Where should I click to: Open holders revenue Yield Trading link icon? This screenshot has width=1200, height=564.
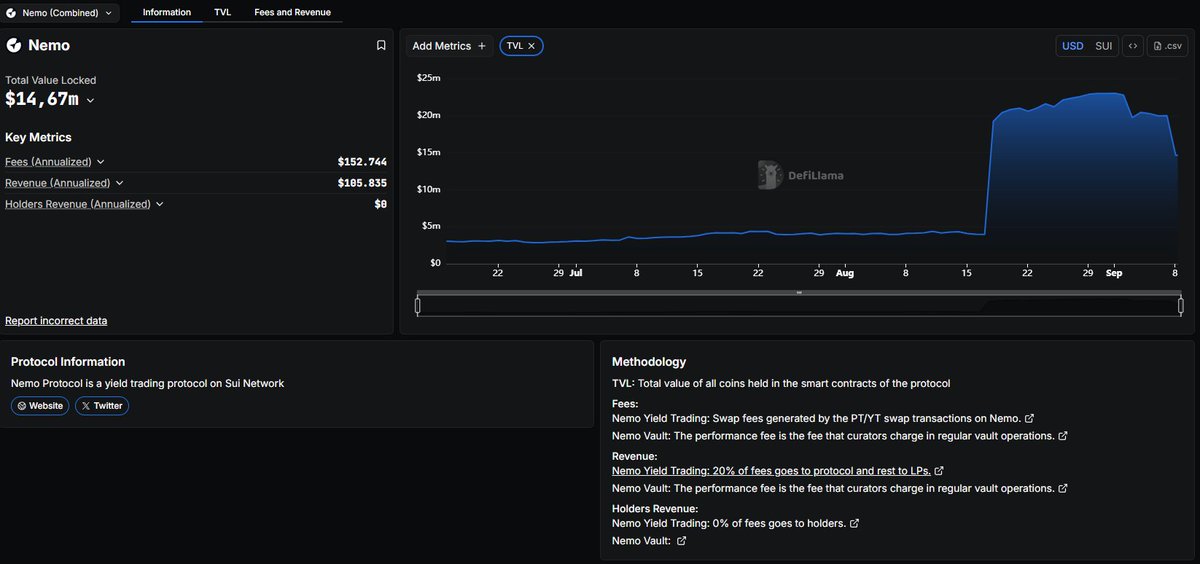tap(854, 523)
